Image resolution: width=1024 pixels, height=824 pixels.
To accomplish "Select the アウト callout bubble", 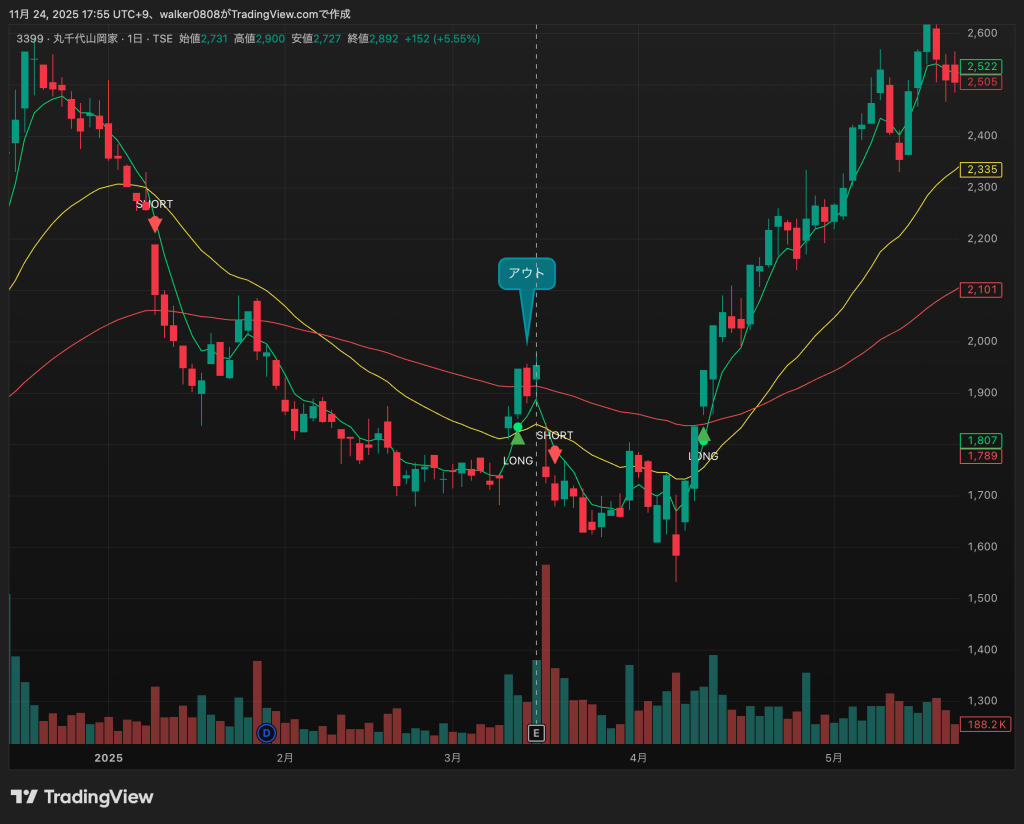I will coord(526,273).
